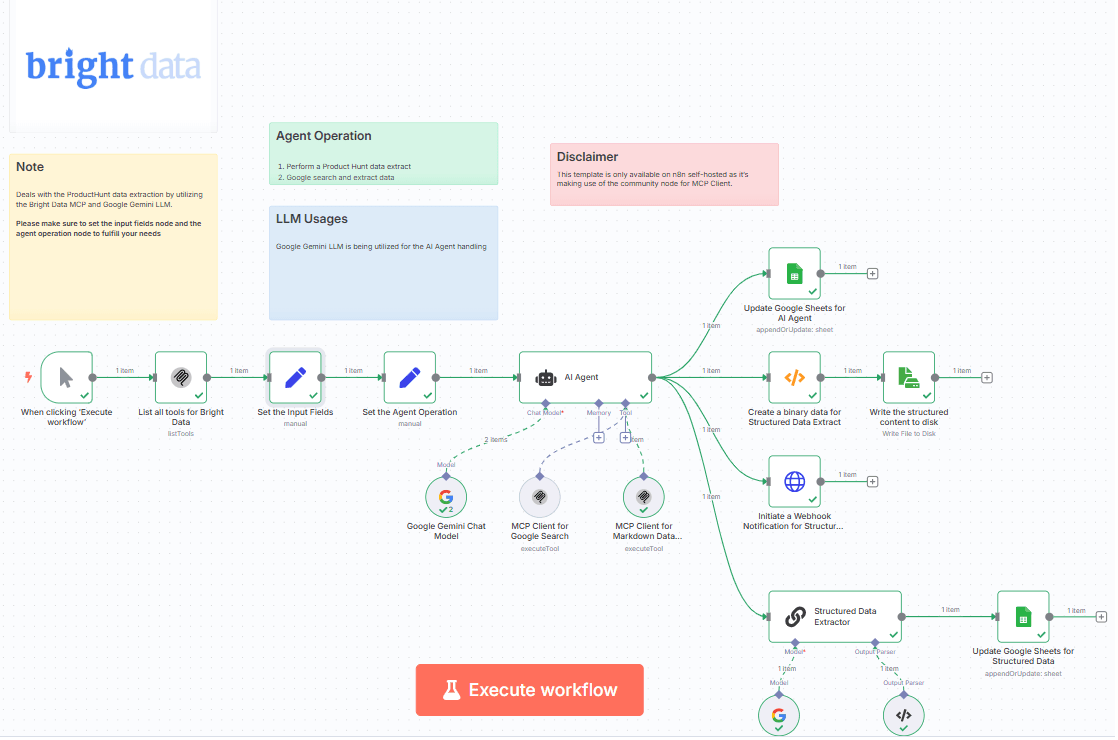This screenshot has height=740, width=1118.
Task: Select the green Agent Operation sticky note
Action: click(x=384, y=153)
